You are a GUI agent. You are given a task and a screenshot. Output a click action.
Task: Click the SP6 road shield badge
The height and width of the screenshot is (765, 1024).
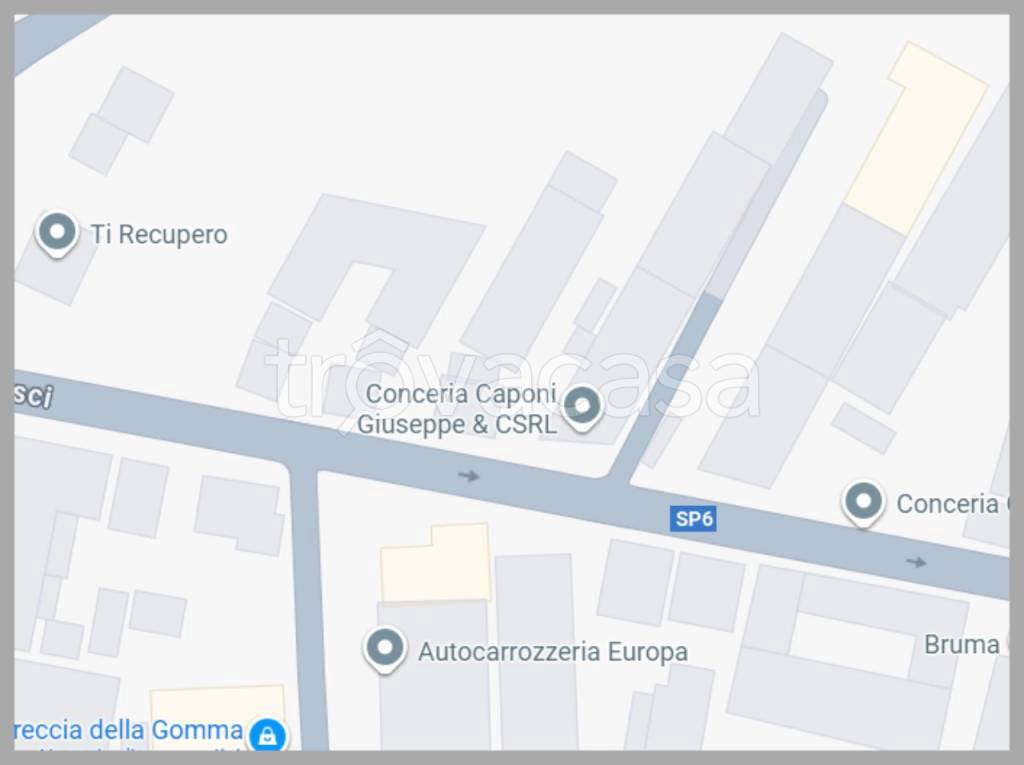click(x=693, y=519)
